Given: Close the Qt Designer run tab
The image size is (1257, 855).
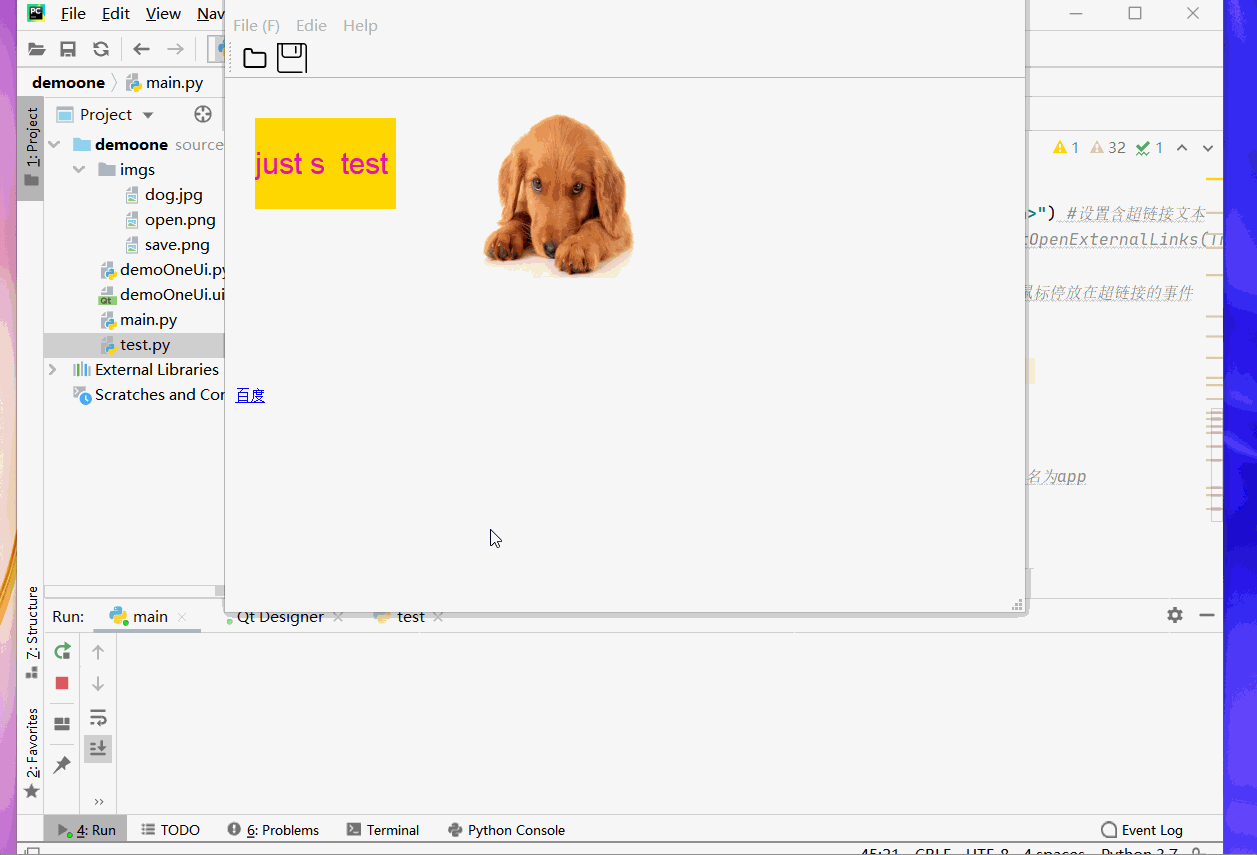Looking at the screenshot, I should click(338, 617).
